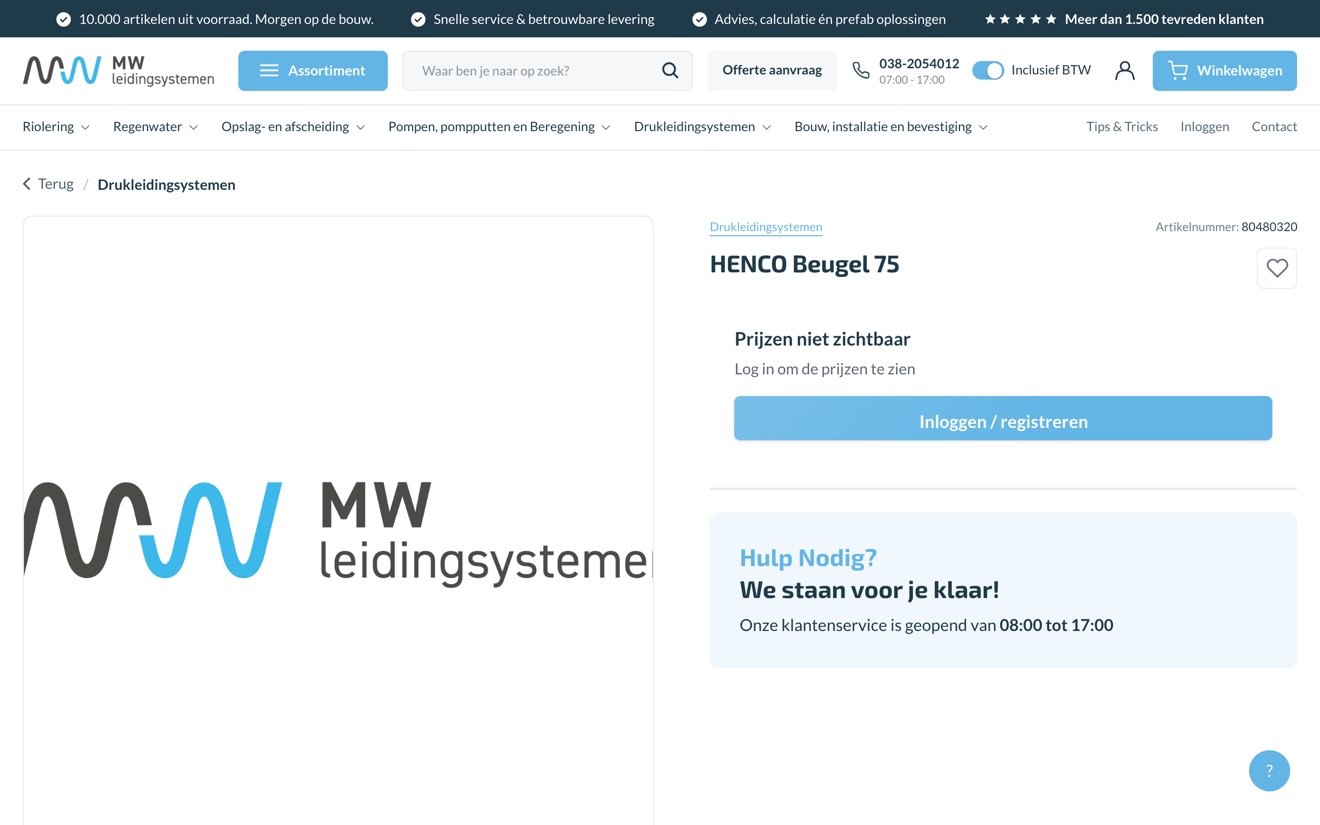Expand Bouw, installatie en bevestiging menu

tap(891, 127)
